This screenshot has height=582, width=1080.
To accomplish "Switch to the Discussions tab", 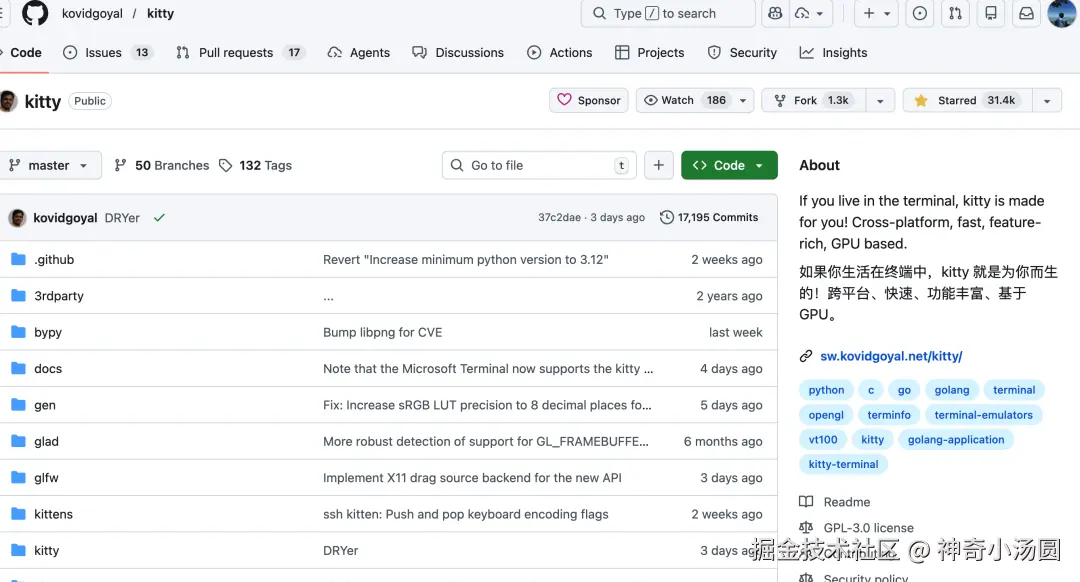I will point(458,52).
